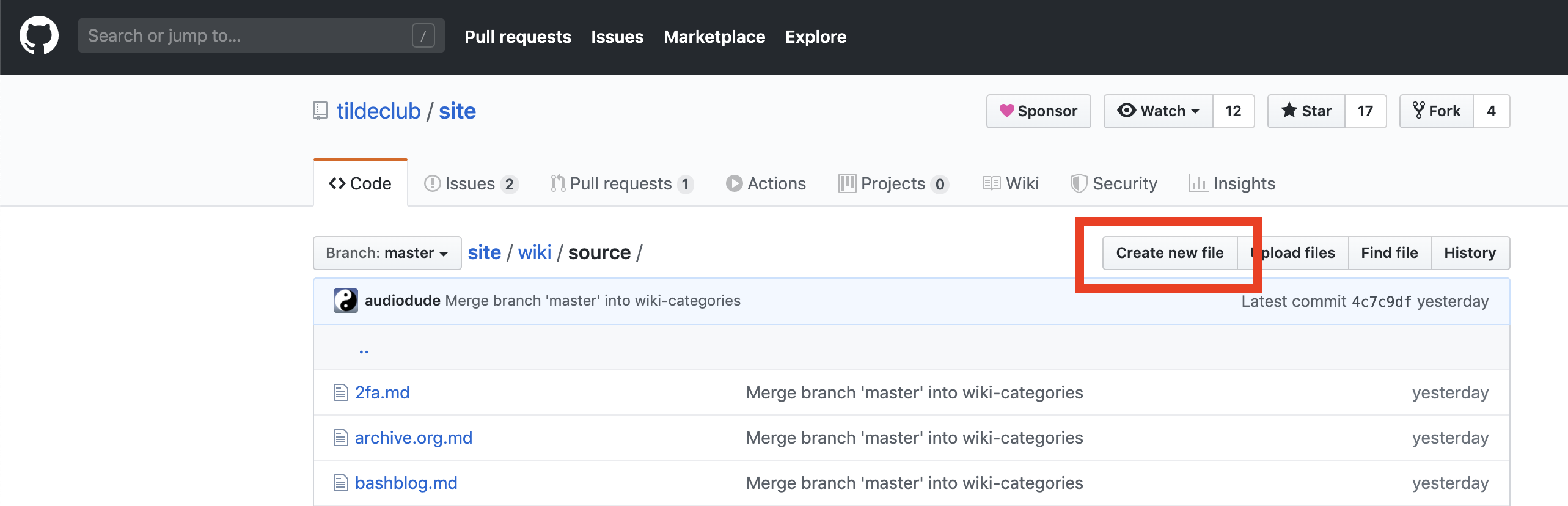Viewport: 1568px width, 506px height.
Task: Expand the Branch: master dropdown
Action: pos(387,253)
